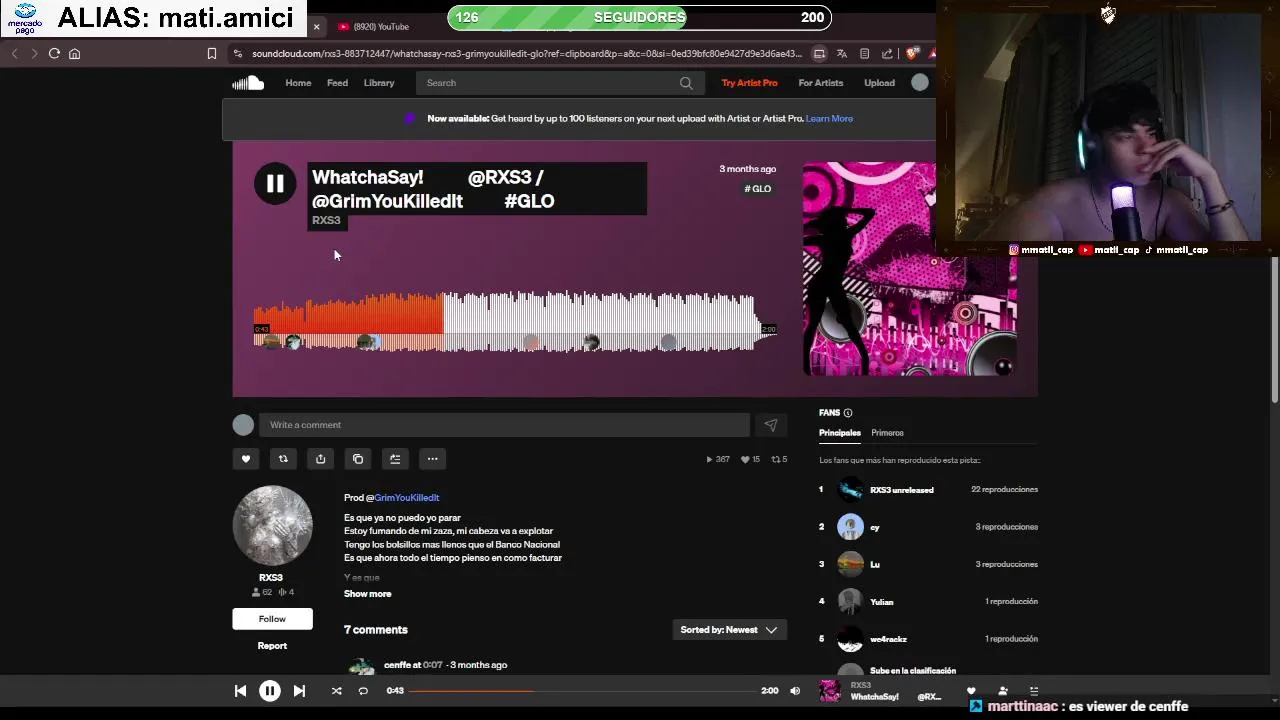Mute the volume in the player bar
Viewport: 1280px width, 720px height.
[795, 691]
